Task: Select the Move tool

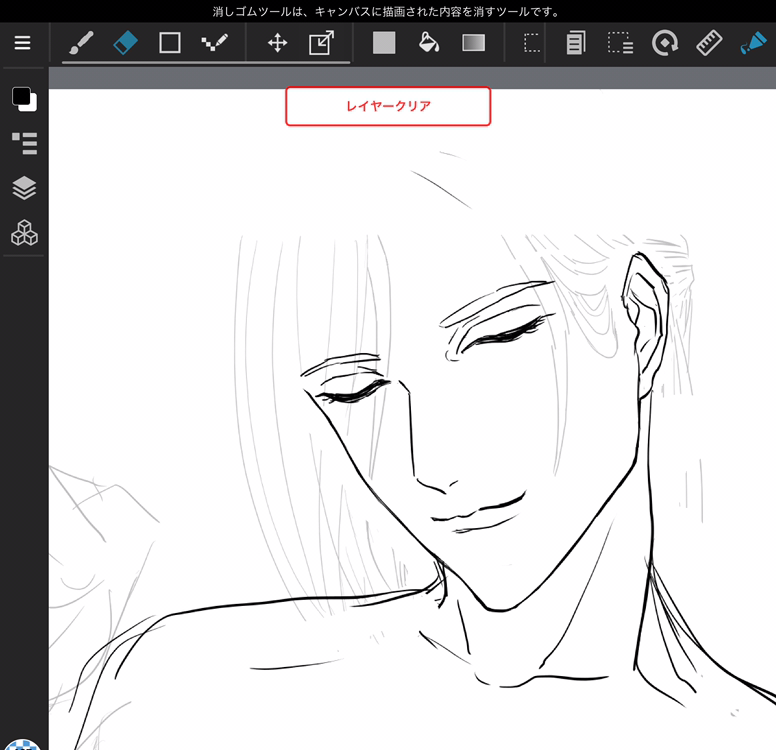Action: click(277, 43)
